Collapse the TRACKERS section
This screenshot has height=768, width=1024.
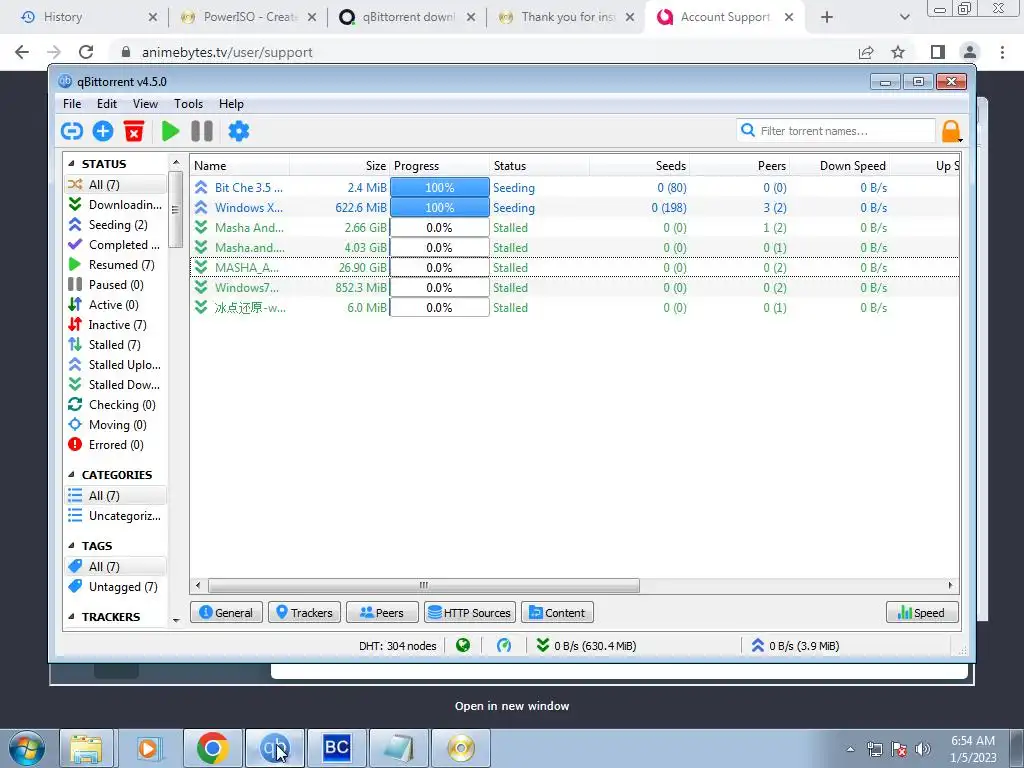71,617
